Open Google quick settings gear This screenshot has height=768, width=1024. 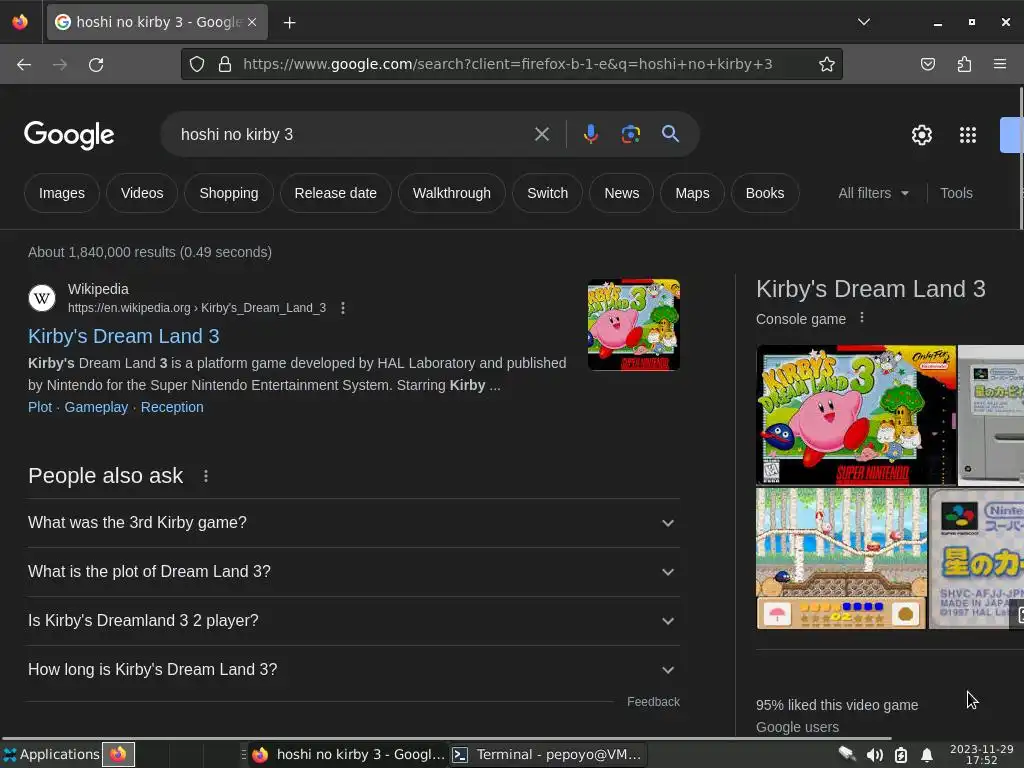pos(921,135)
